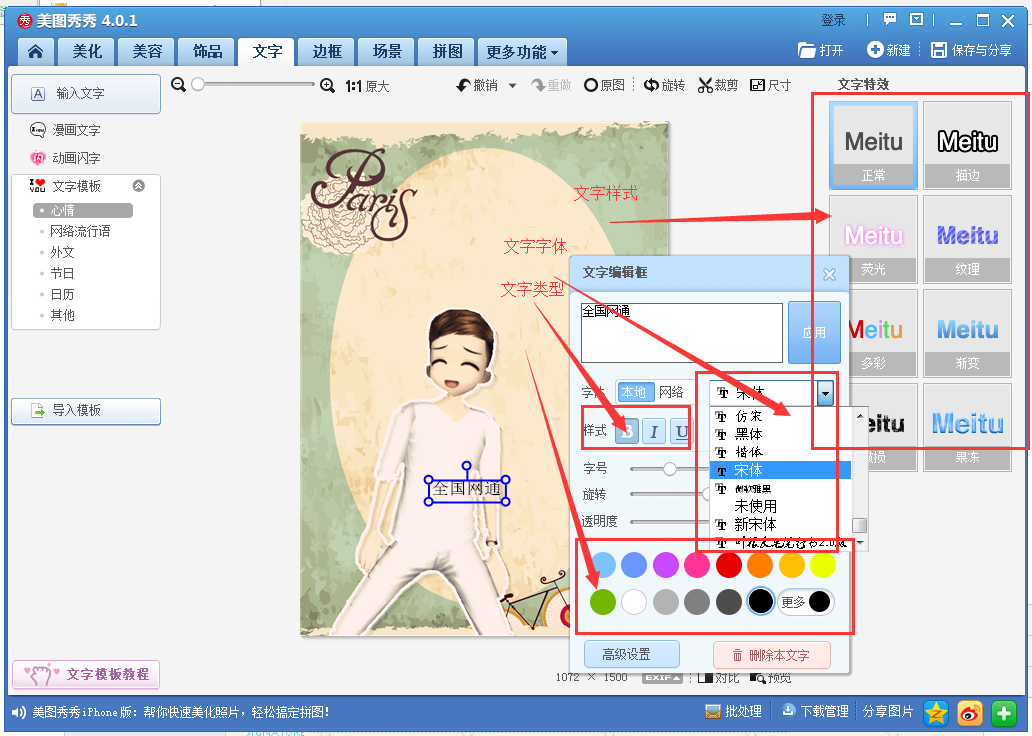Click the text input box containing 全国网通

pyautogui.click(x=682, y=332)
